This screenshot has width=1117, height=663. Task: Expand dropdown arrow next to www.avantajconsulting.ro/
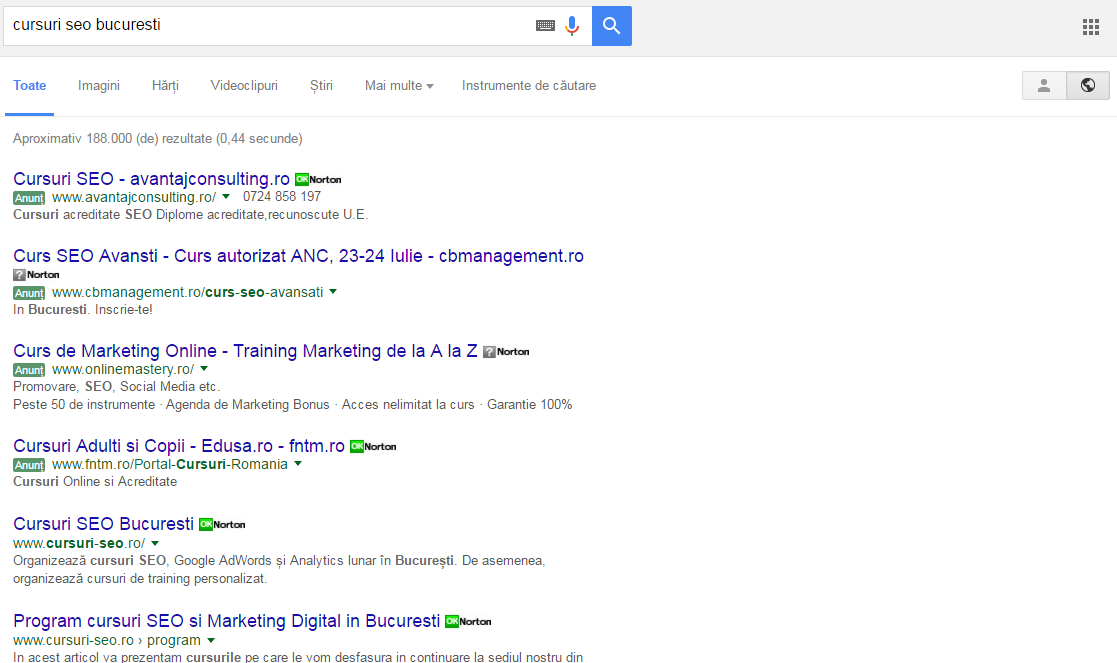(x=226, y=197)
